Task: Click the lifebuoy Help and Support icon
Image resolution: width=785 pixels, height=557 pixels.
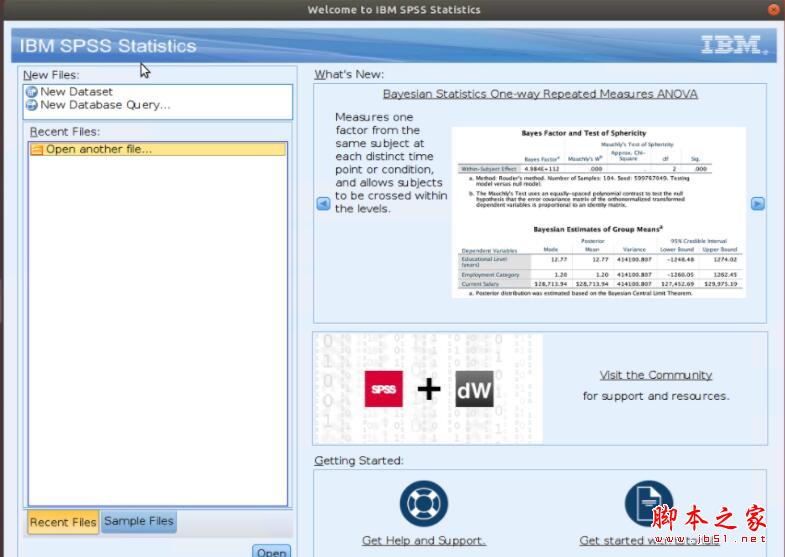Action: tap(424, 503)
